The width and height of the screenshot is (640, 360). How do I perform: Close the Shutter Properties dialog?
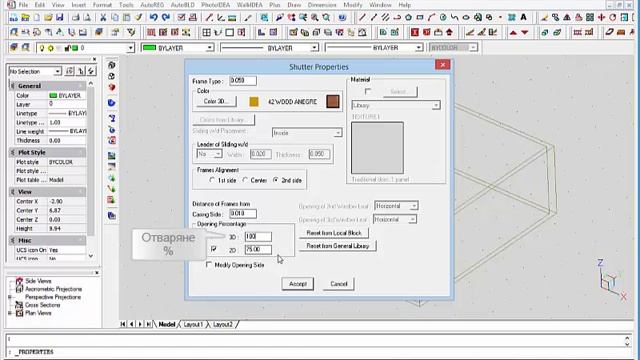pos(442,64)
